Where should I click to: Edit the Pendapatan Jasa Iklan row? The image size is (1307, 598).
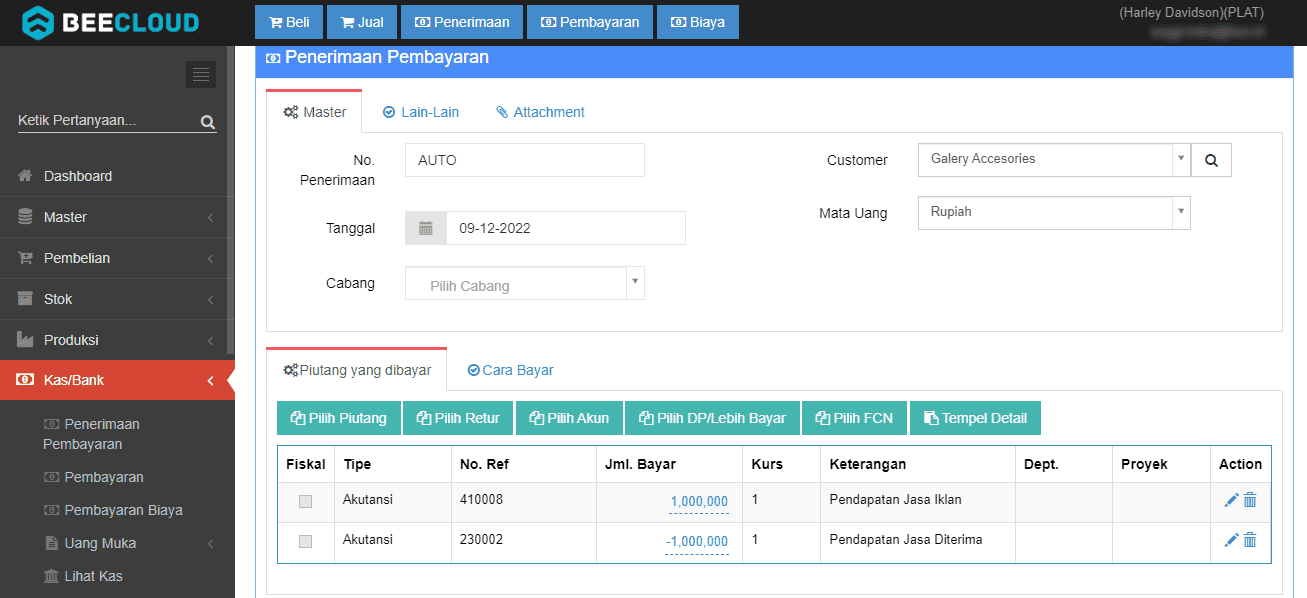point(1232,500)
